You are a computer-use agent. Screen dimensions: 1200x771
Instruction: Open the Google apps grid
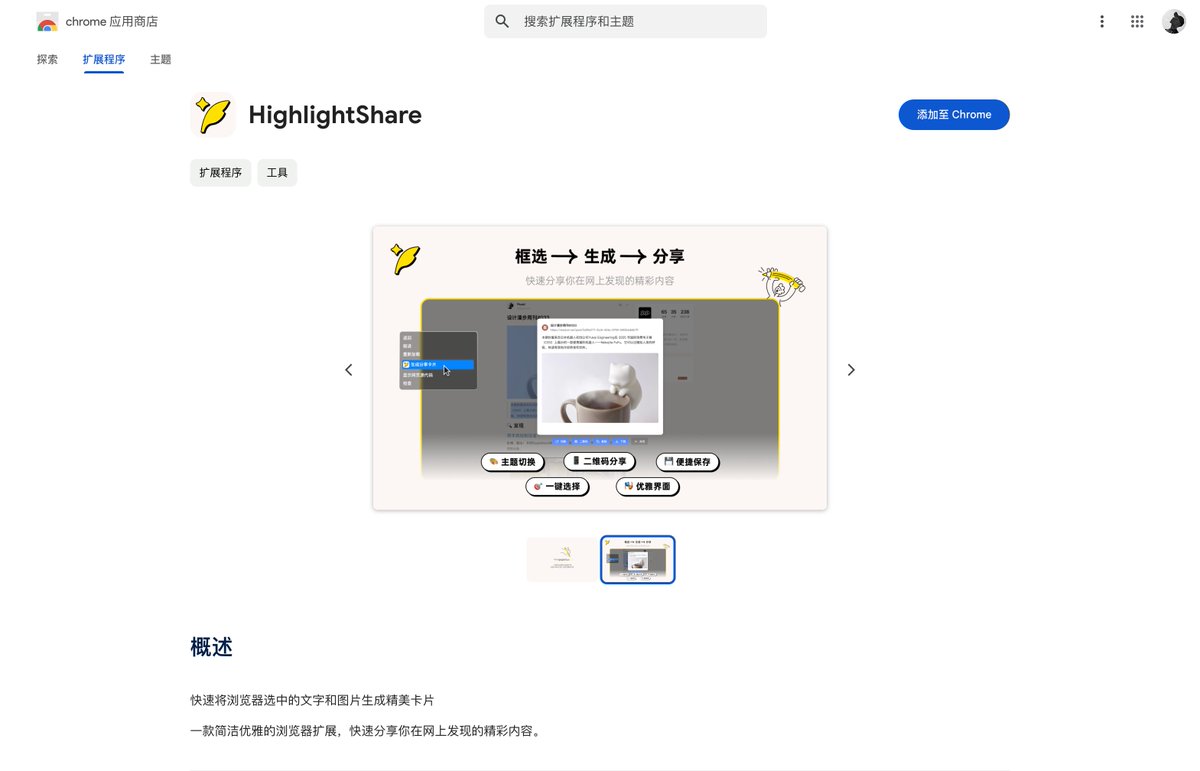tap(1137, 21)
